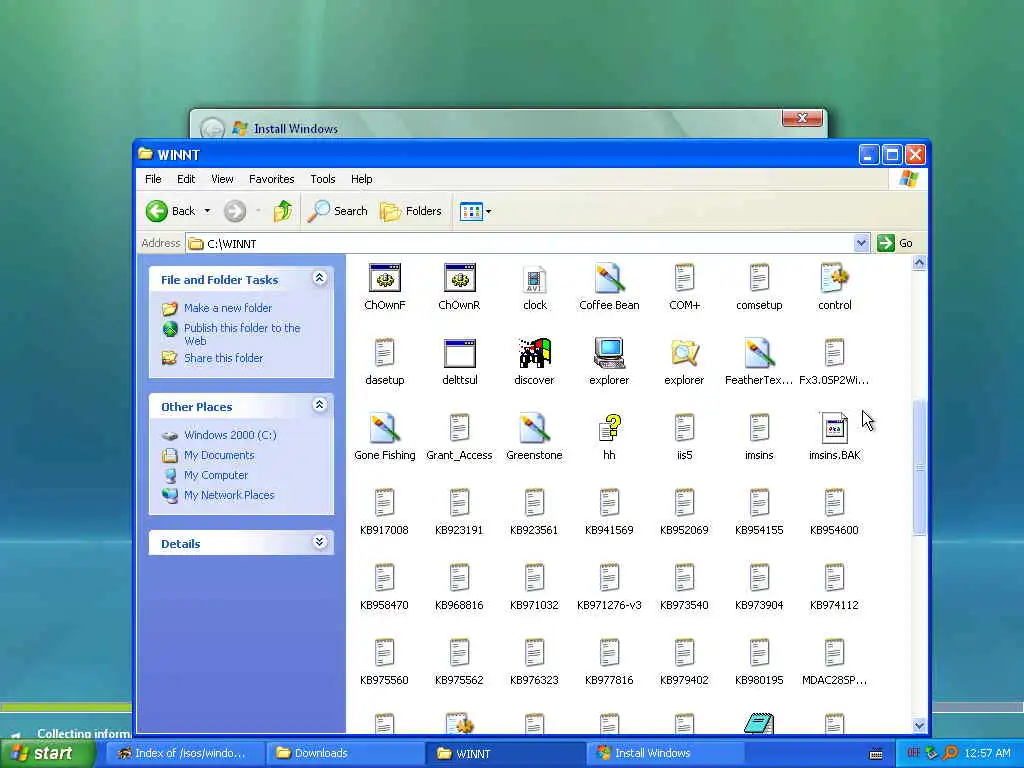
Task: Open My Network Places link
Action: [229, 495]
